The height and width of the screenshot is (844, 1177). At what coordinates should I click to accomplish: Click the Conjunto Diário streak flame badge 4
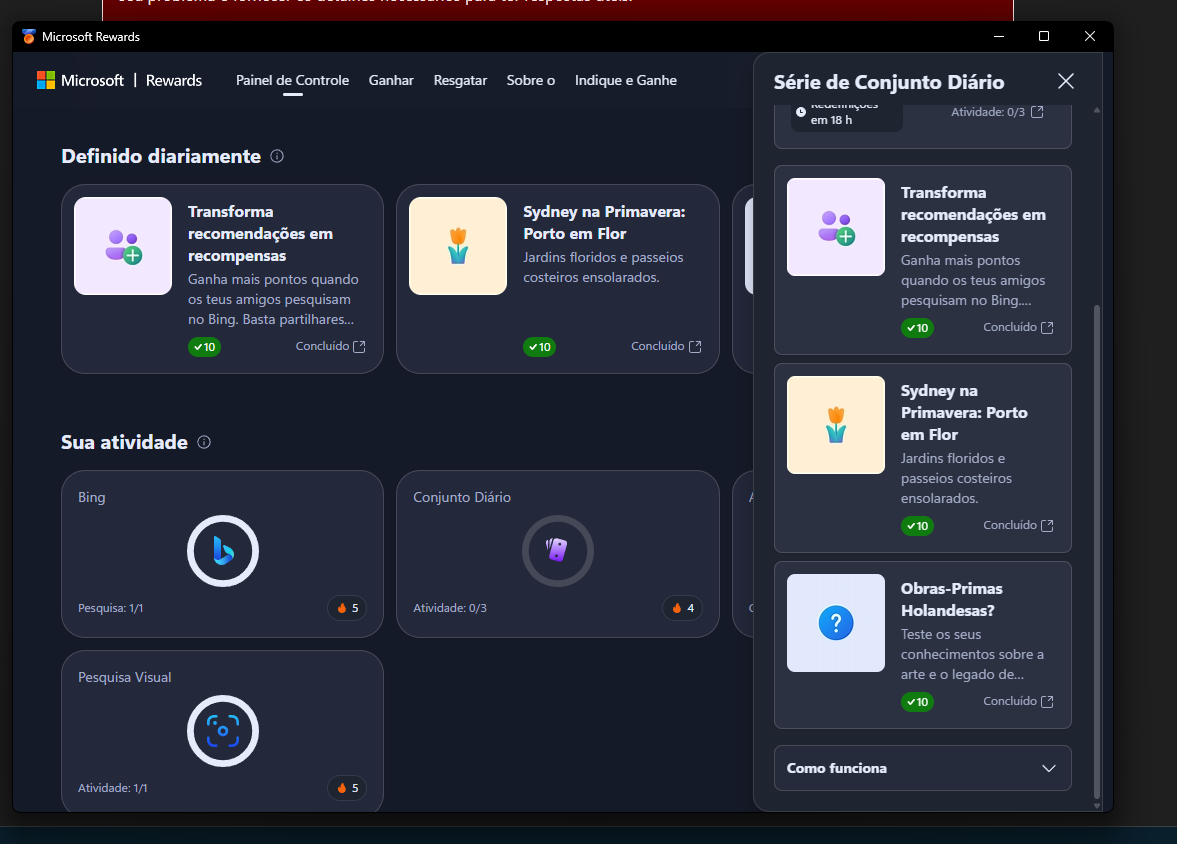tap(682, 608)
